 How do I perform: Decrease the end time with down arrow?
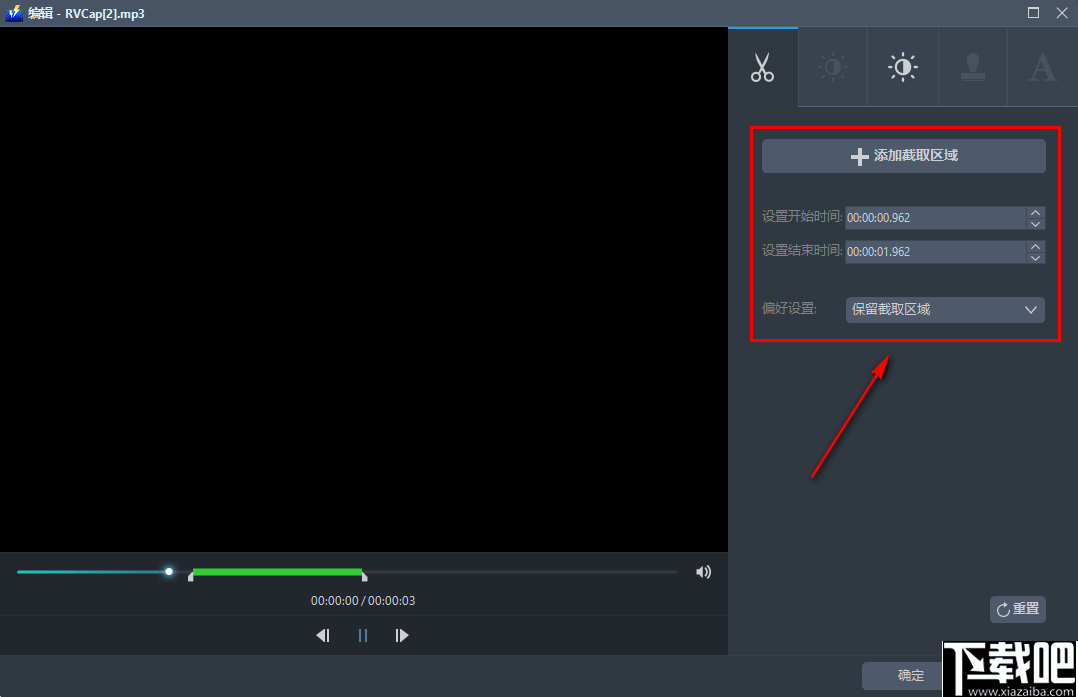pyautogui.click(x=1035, y=258)
